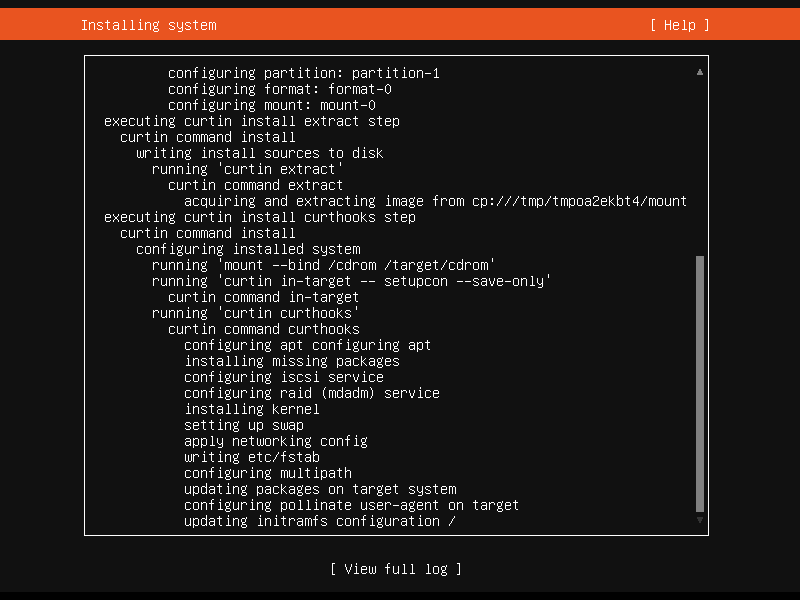Click the scrollbar up arrow
The height and width of the screenshot is (600, 800).
click(x=700, y=72)
